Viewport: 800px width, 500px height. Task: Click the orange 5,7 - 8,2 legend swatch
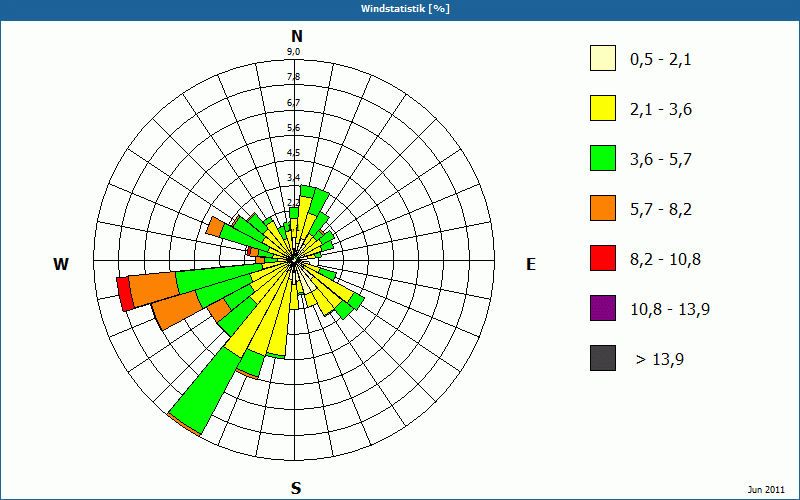(x=603, y=208)
